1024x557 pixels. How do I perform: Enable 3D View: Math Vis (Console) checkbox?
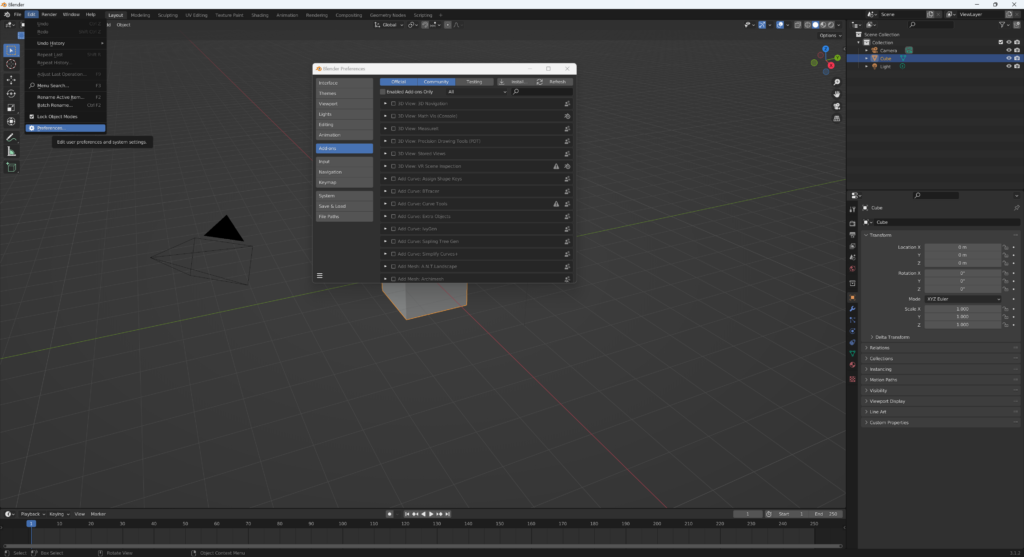393,116
